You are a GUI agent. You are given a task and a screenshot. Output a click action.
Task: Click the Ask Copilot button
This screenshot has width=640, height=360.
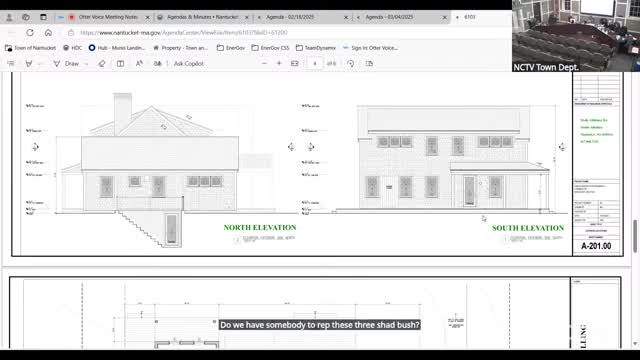(x=189, y=64)
